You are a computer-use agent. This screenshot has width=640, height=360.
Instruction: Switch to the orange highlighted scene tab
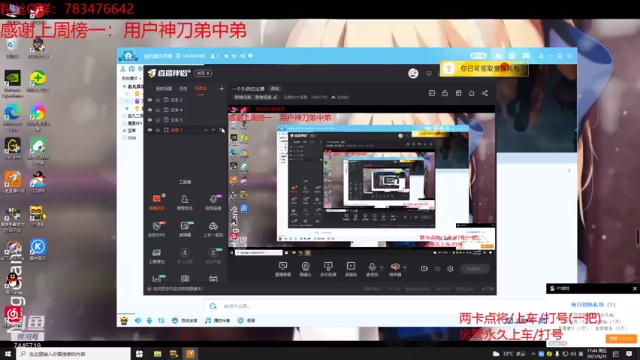point(200,89)
